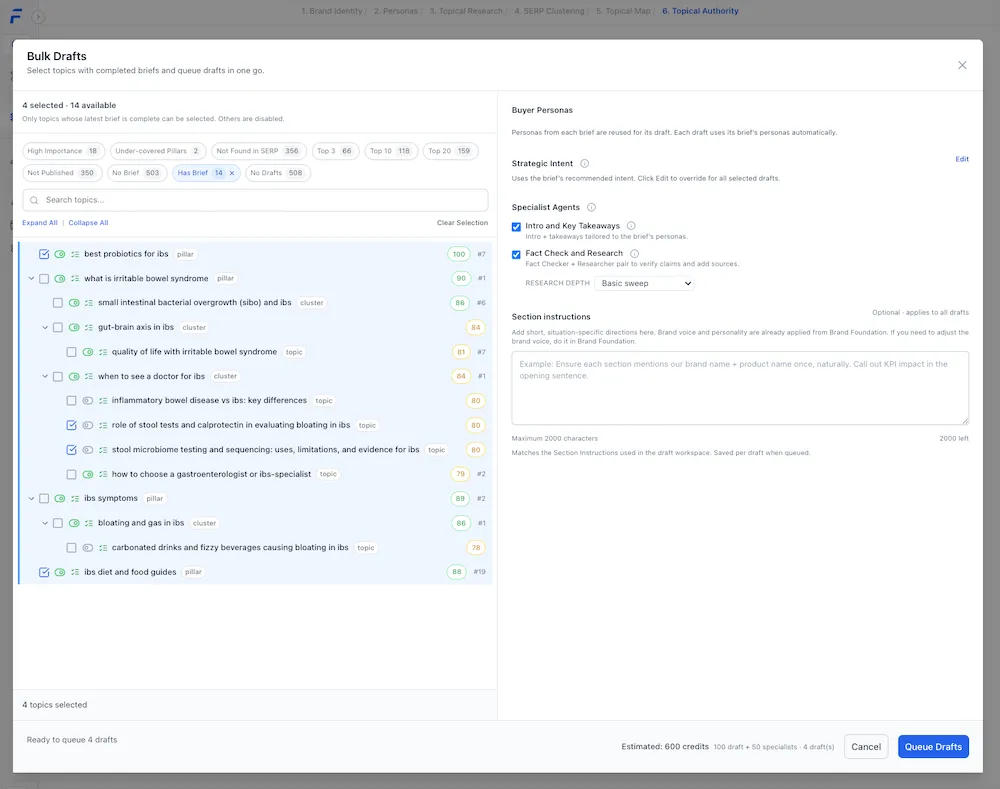Click the app logo in the top-left corner
This screenshot has height=789, width=1000.
(x=14, y=14)
